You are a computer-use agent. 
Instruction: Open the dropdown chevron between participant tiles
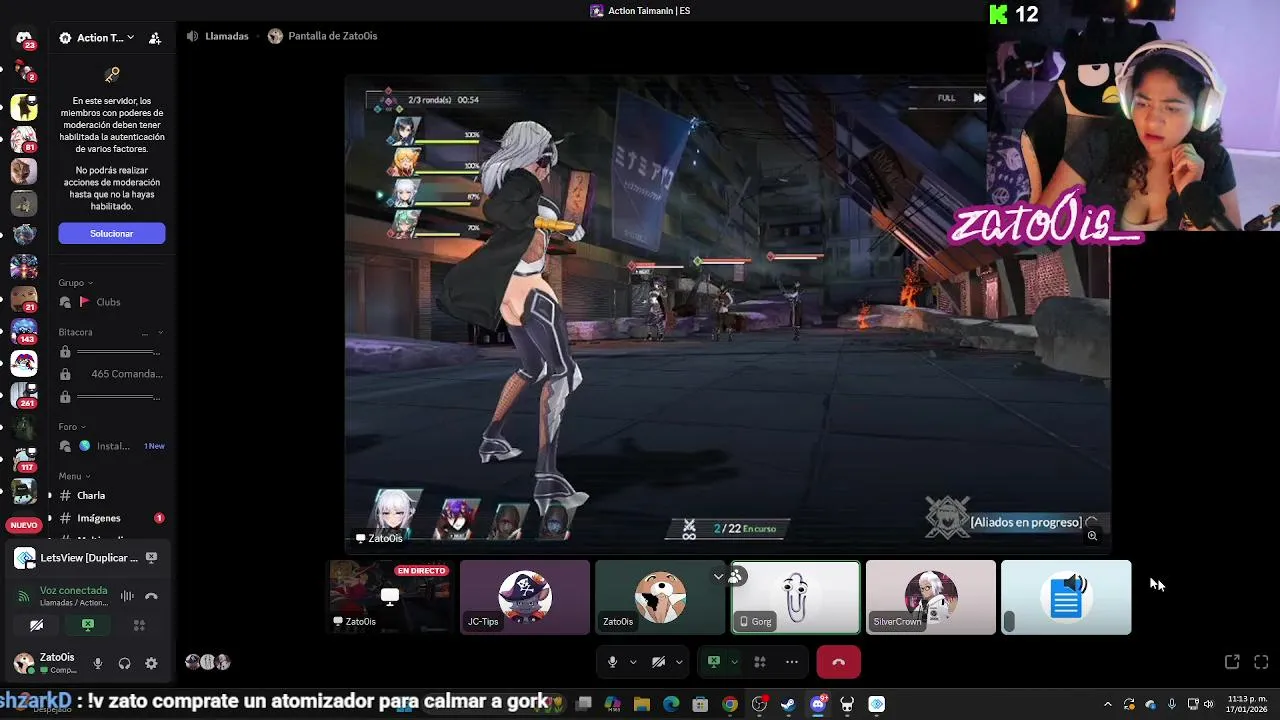(718, 576)
